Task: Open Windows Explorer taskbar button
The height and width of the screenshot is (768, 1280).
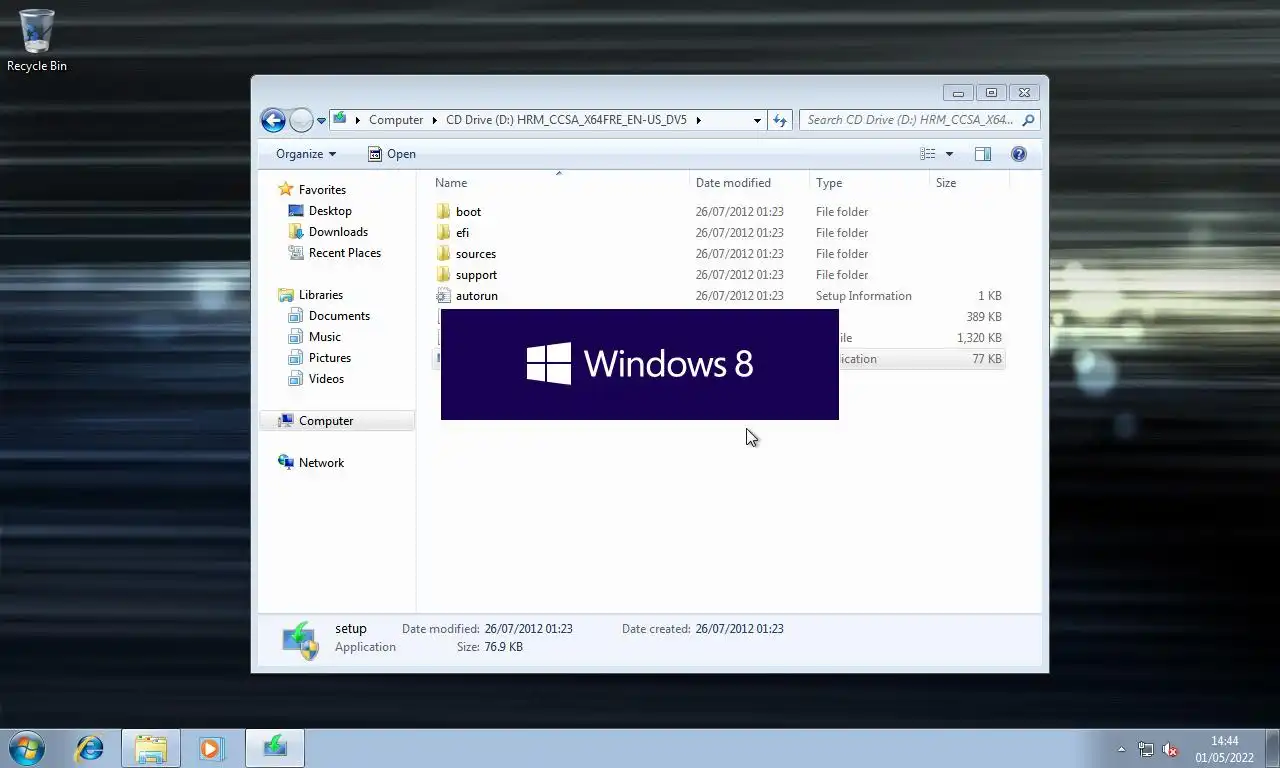Action: (151, 748)
